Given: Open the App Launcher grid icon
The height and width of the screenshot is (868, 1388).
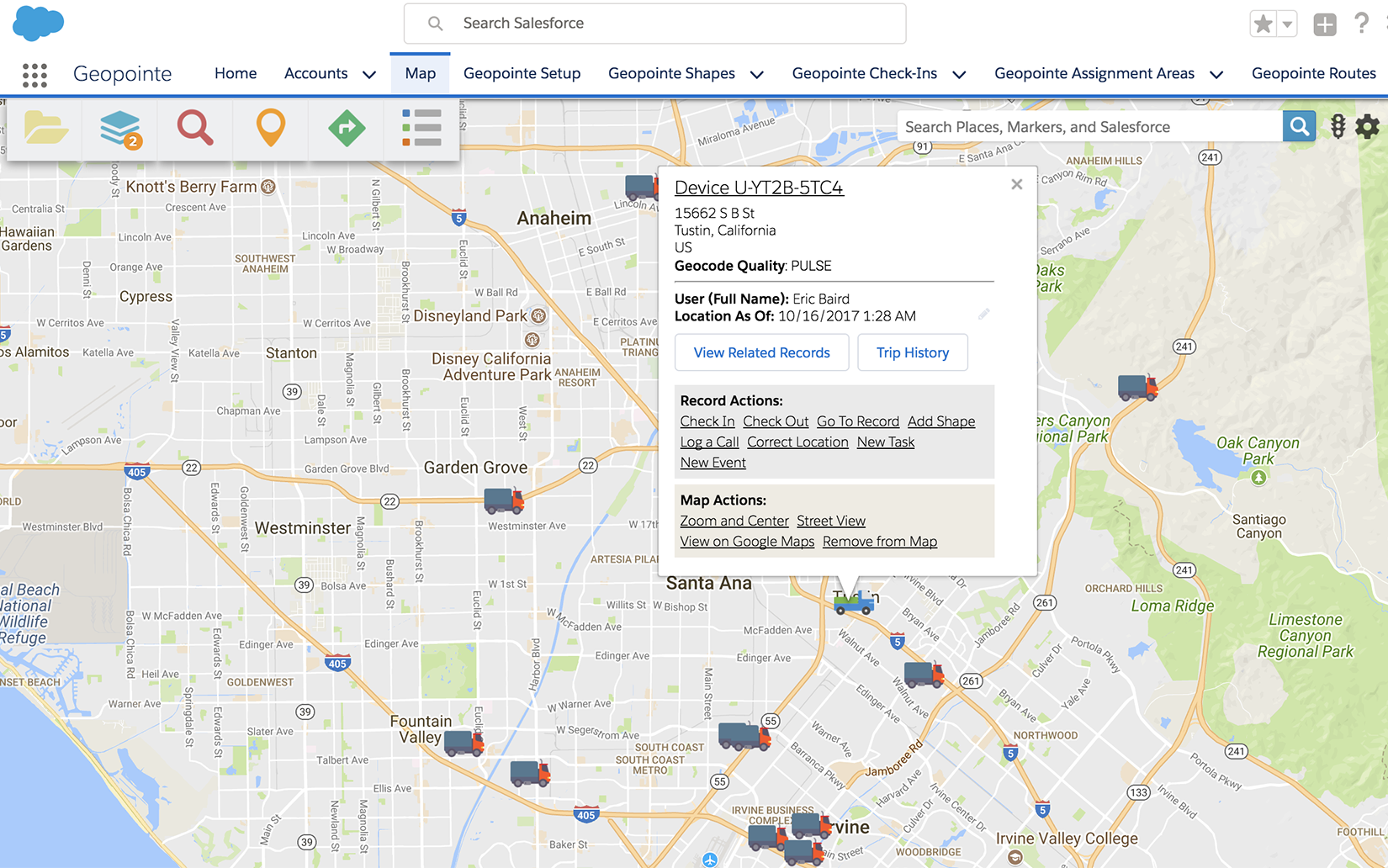Looking at the screenshot, I should pyautogui.click(x=34, y=75).
